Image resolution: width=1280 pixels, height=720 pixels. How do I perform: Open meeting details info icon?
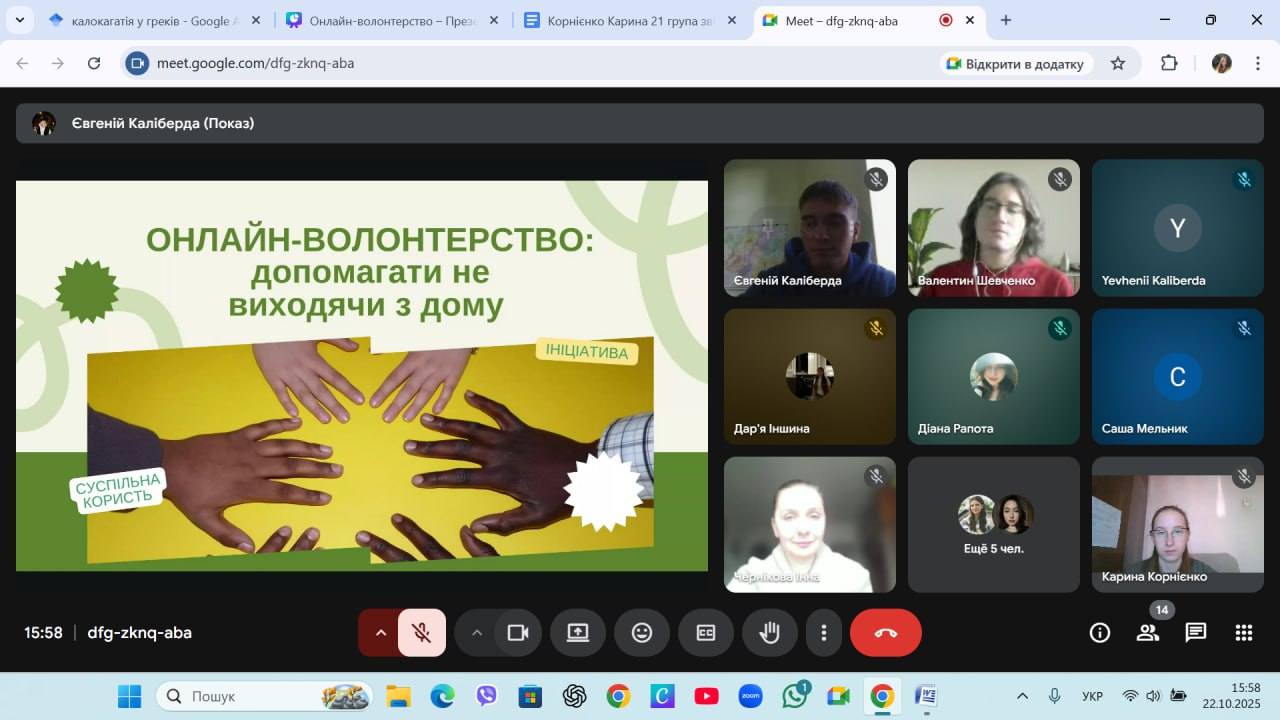point(1100,633)
